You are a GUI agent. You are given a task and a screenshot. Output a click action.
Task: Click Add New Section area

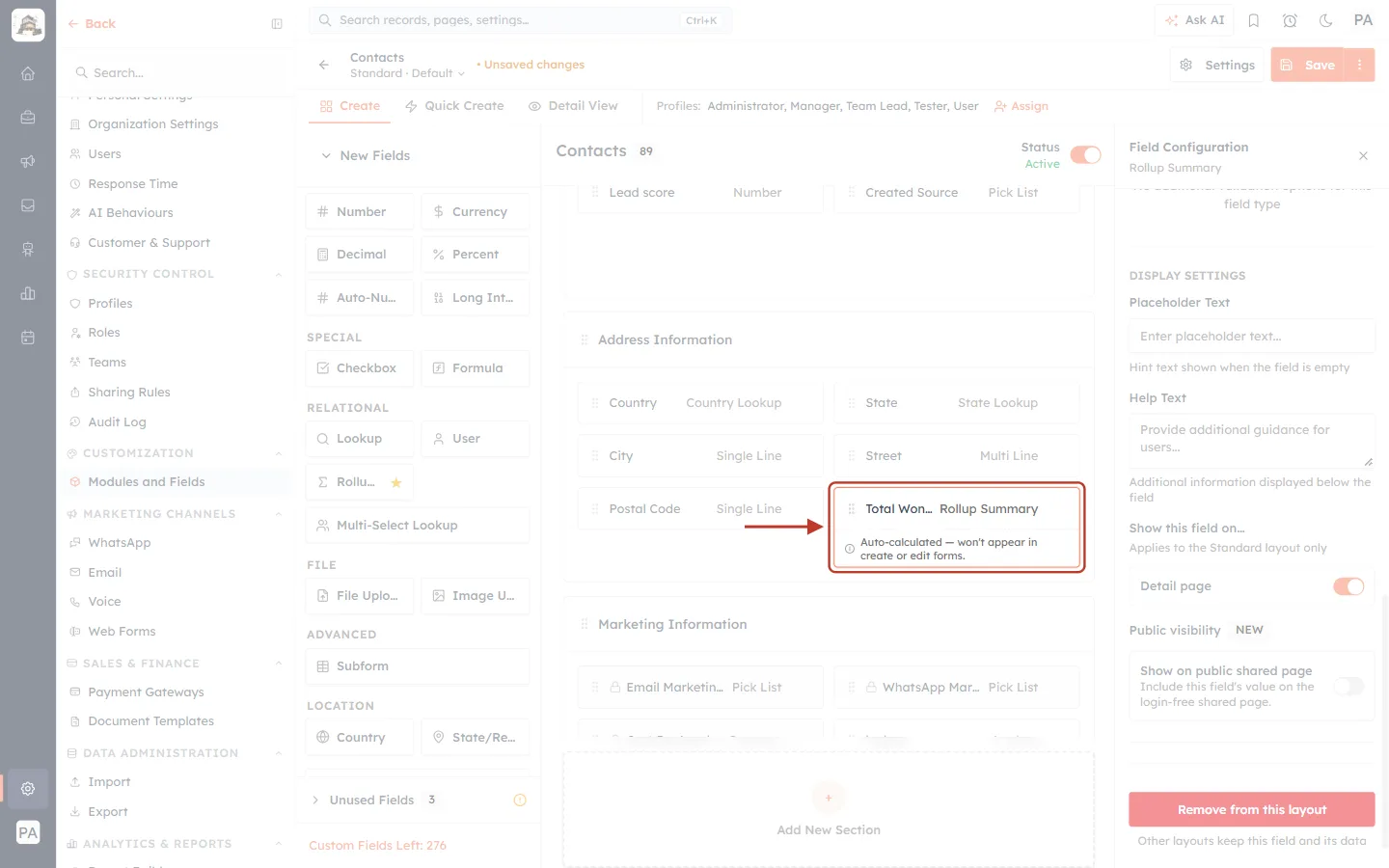[x=829, y=810]
